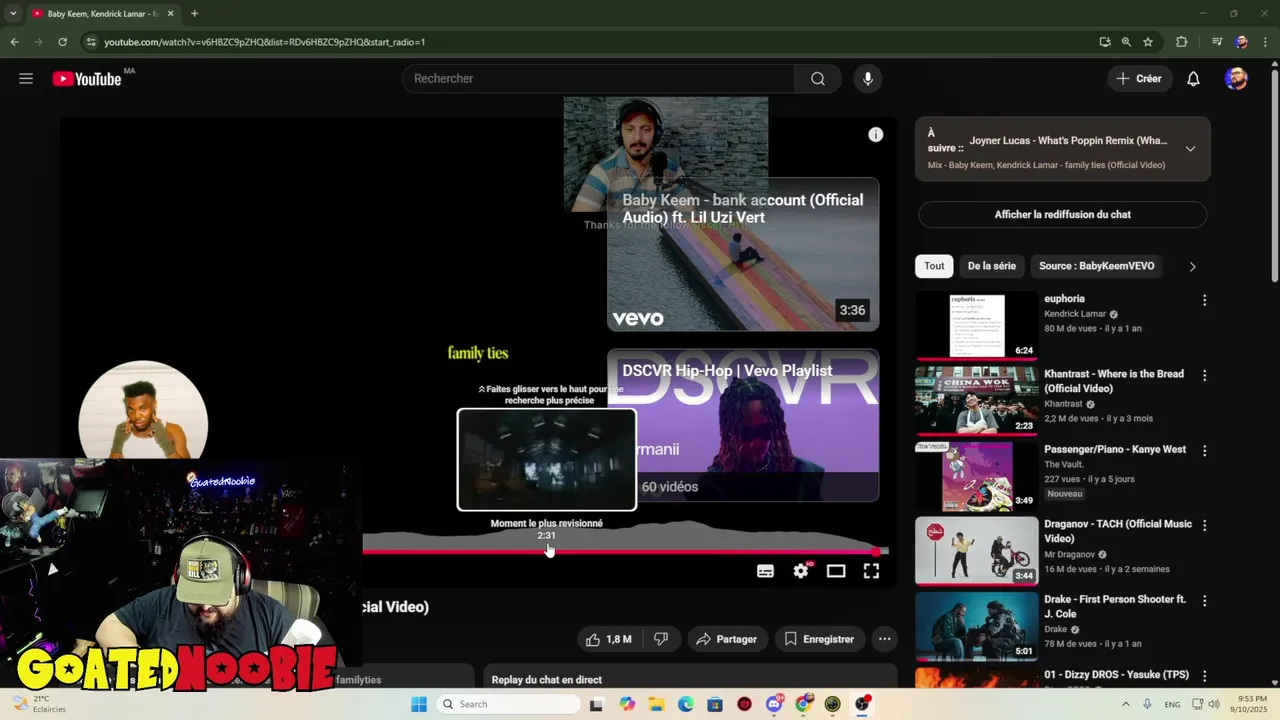Open DSCVR Hip-Hop Vevo Playlist card
Viewport: 1280px width, 720px height.
pos(743,425)
